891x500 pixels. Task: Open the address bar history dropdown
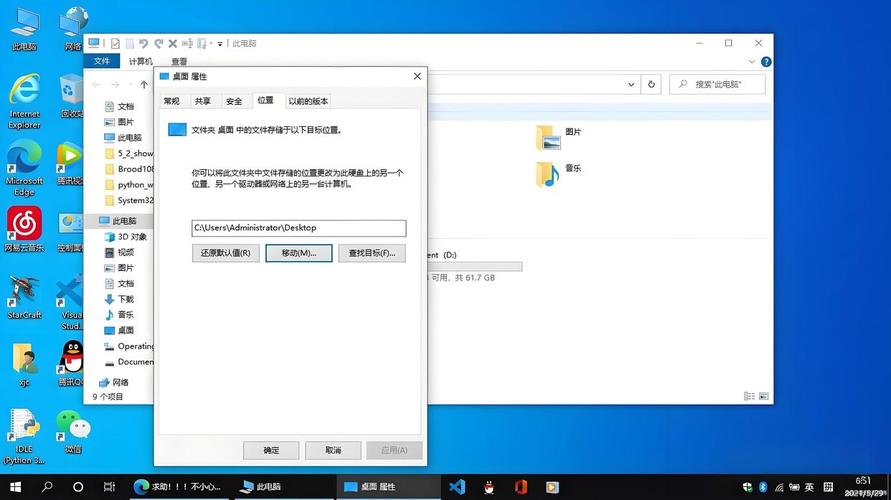[631, 84]
